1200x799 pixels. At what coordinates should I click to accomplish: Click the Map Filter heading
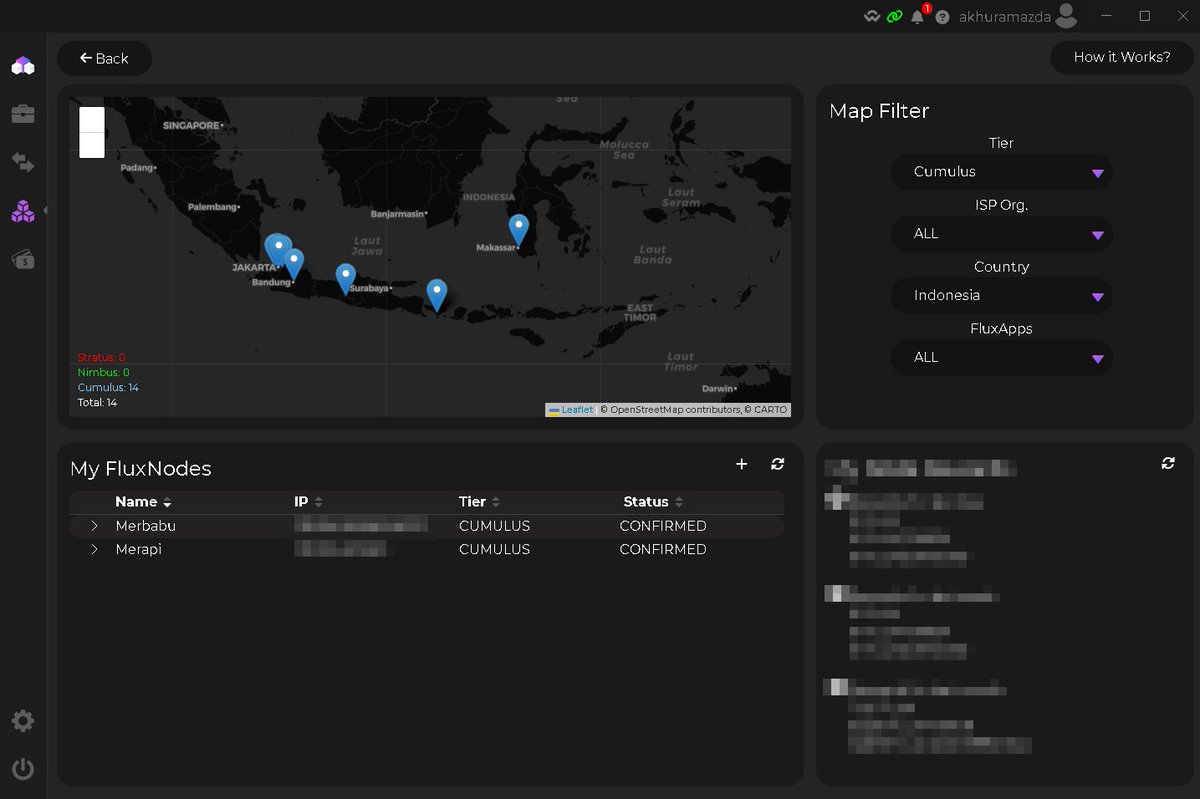pyautogui.click(x=879, y=111)
